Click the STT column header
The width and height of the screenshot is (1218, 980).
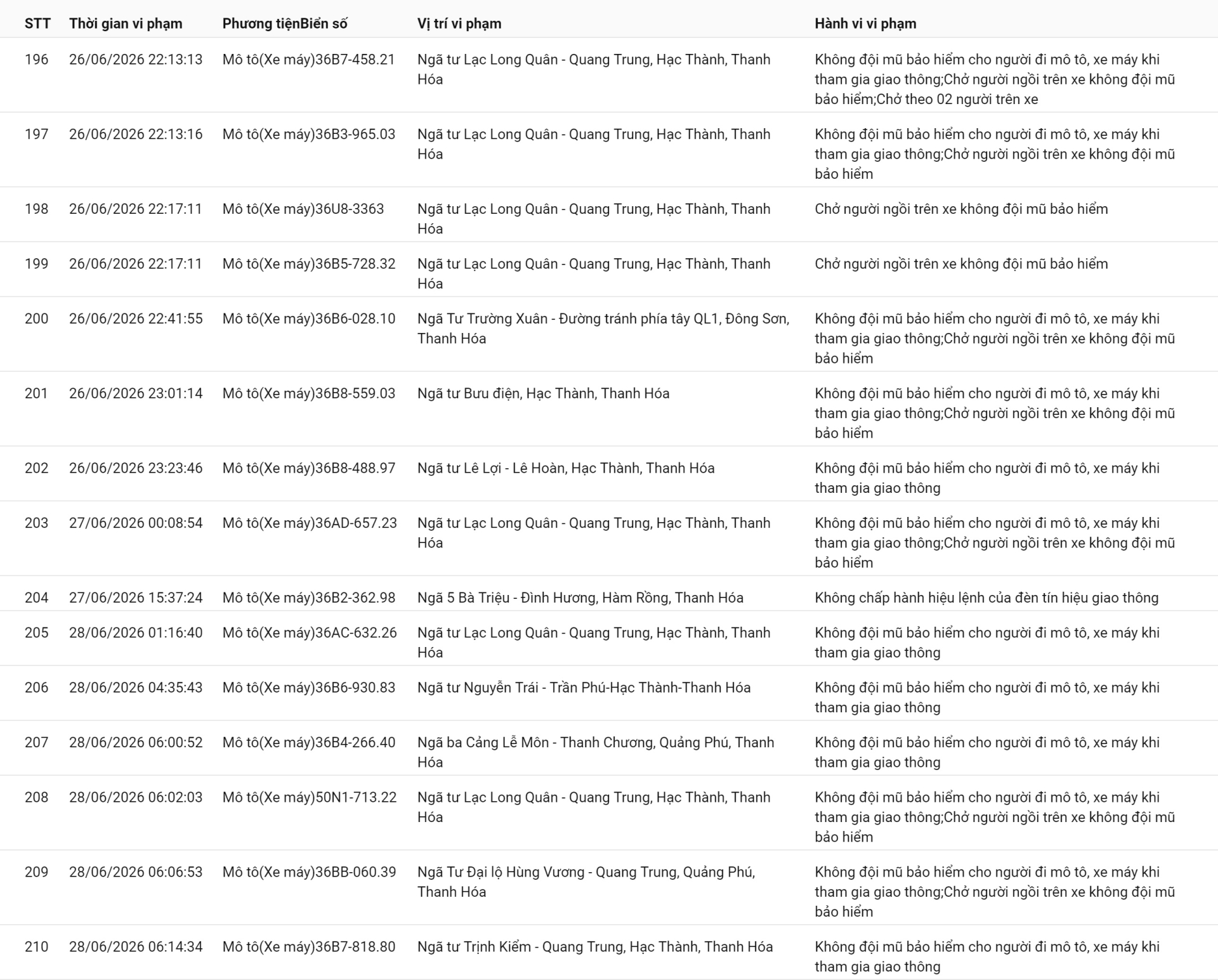37,23
